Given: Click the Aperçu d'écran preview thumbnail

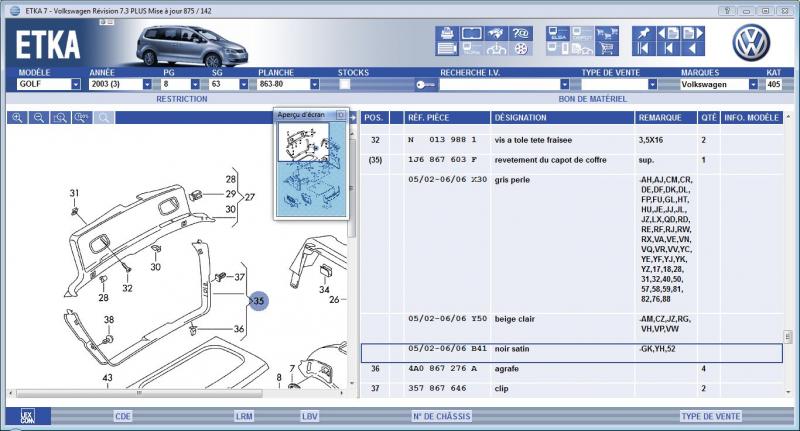Looking at the screenshot, I should click(311, 169).
